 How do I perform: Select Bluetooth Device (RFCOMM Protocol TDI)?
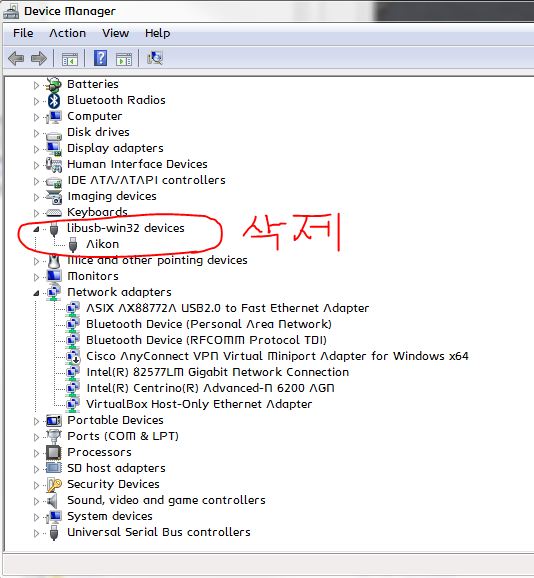click(206, 340)
